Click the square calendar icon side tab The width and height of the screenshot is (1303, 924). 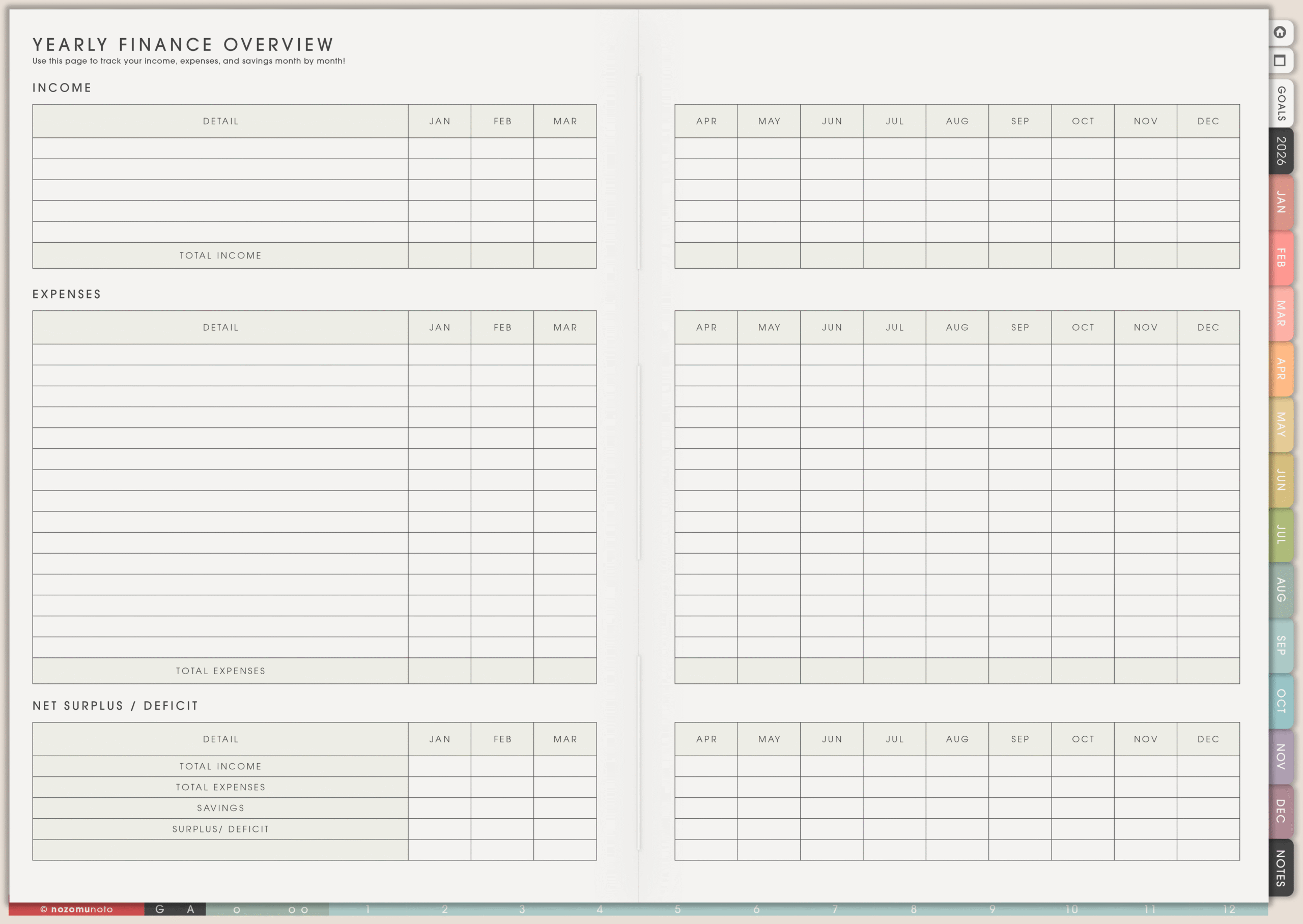coord(1280,61)
